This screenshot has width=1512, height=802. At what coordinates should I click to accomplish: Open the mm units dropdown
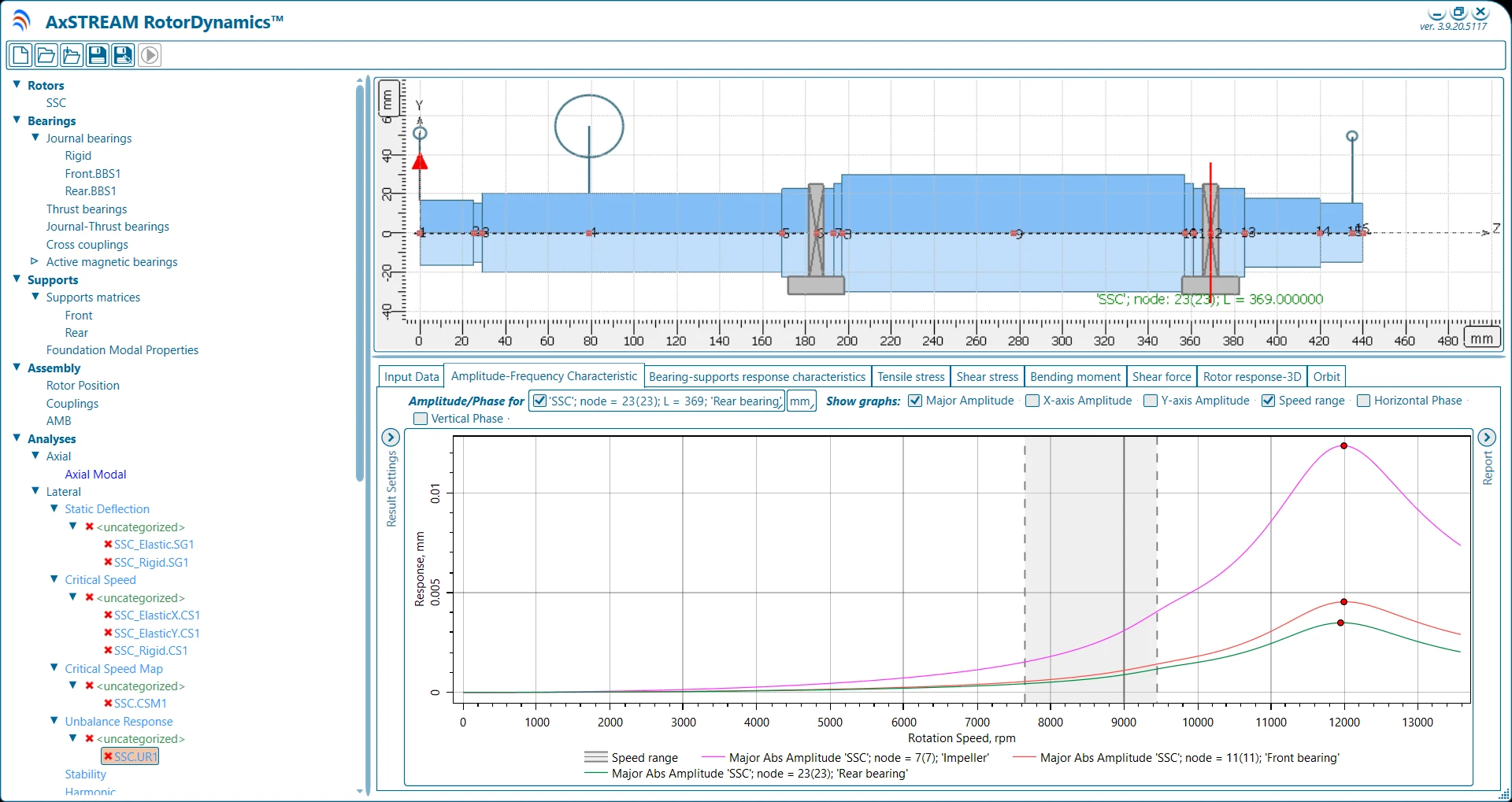[801, 401]
